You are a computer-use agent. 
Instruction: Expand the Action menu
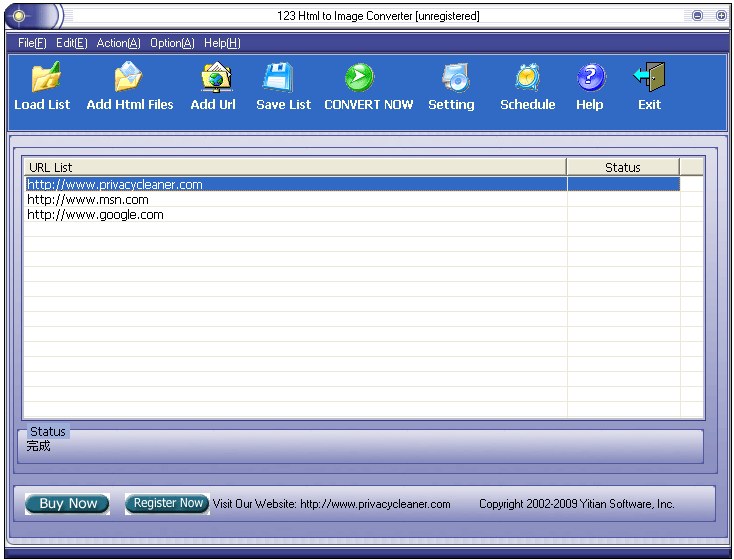pos(118,43)
